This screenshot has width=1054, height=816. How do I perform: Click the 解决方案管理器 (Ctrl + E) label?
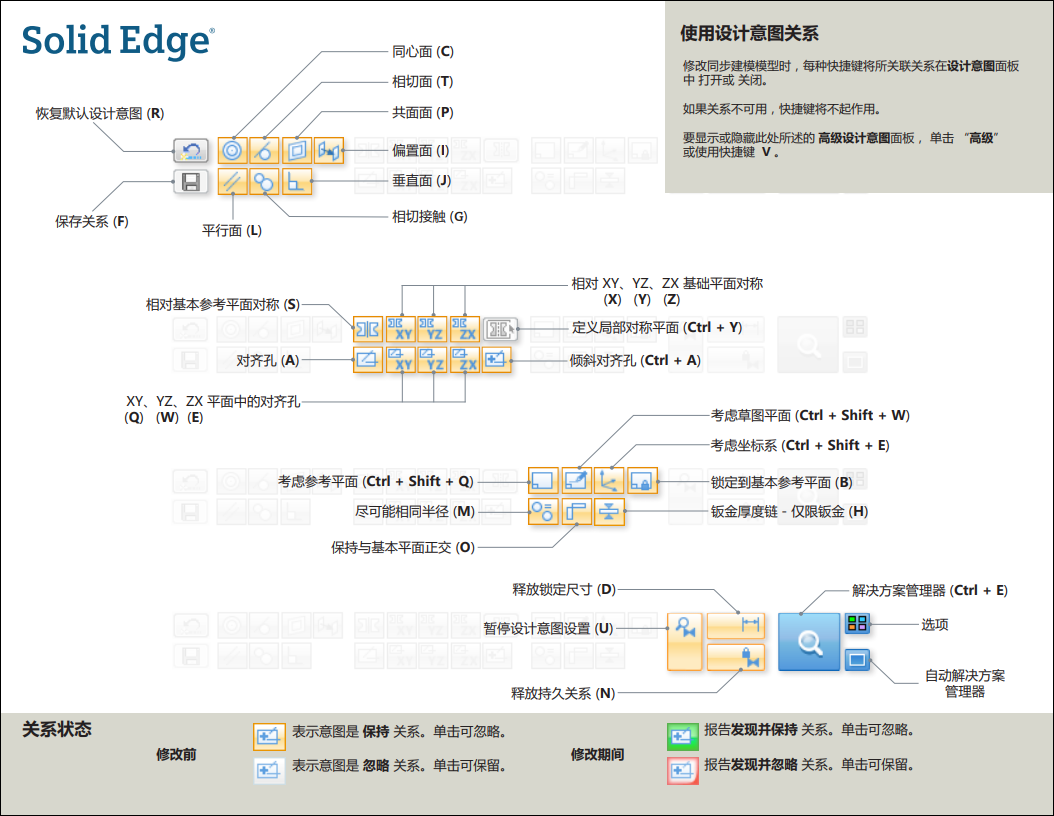pyautogui.click(x=930, y=590)
